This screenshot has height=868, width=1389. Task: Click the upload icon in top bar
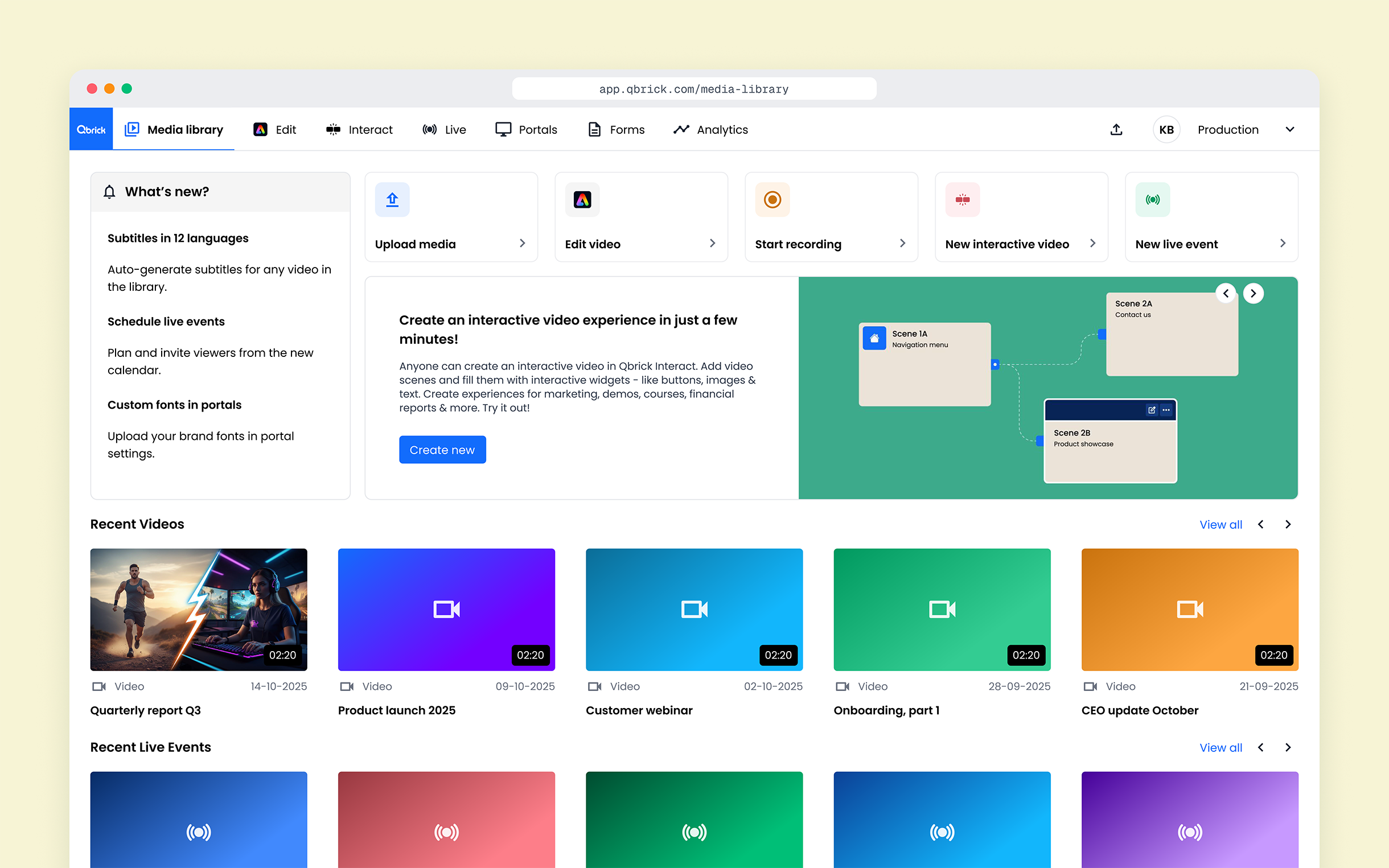pyautogui.click(x=1116, y=129)
